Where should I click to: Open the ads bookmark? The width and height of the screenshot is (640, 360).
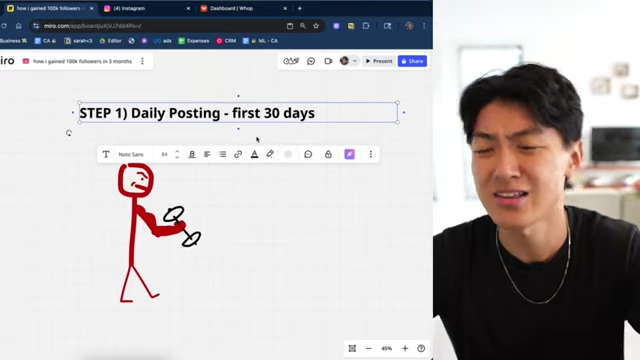tap(163, 41)
